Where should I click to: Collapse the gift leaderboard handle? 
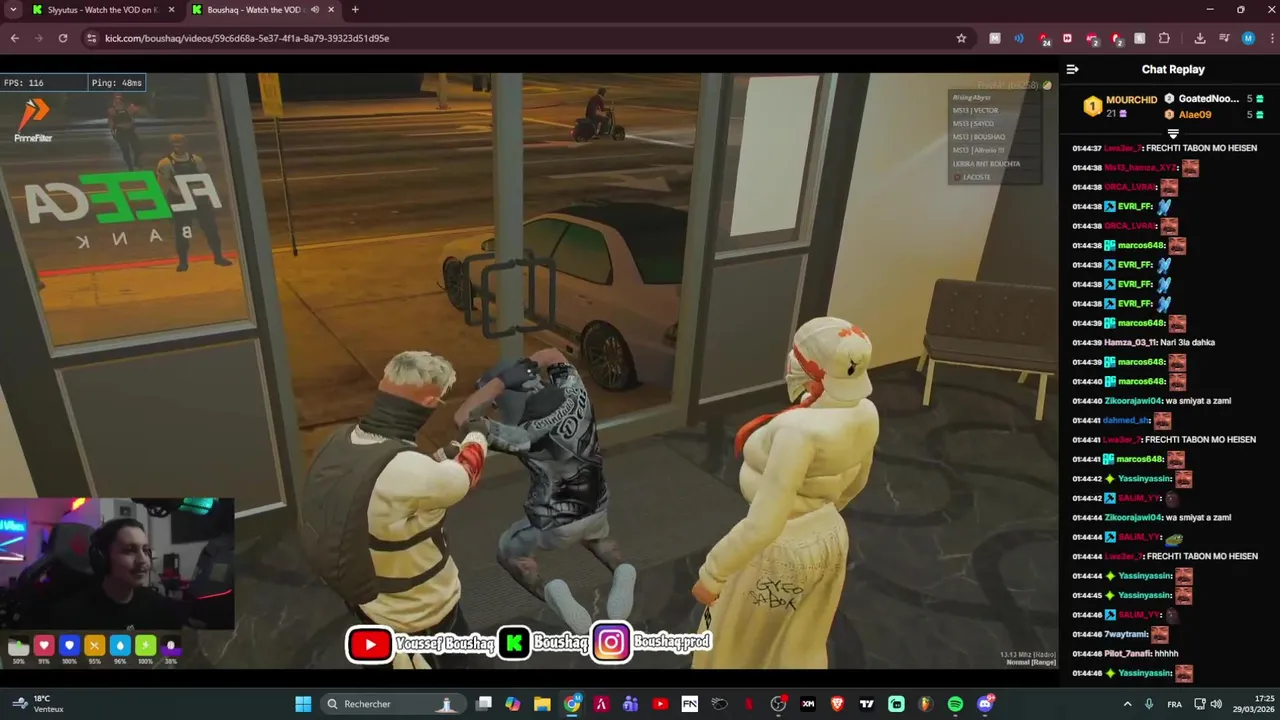coord(1173,133)
